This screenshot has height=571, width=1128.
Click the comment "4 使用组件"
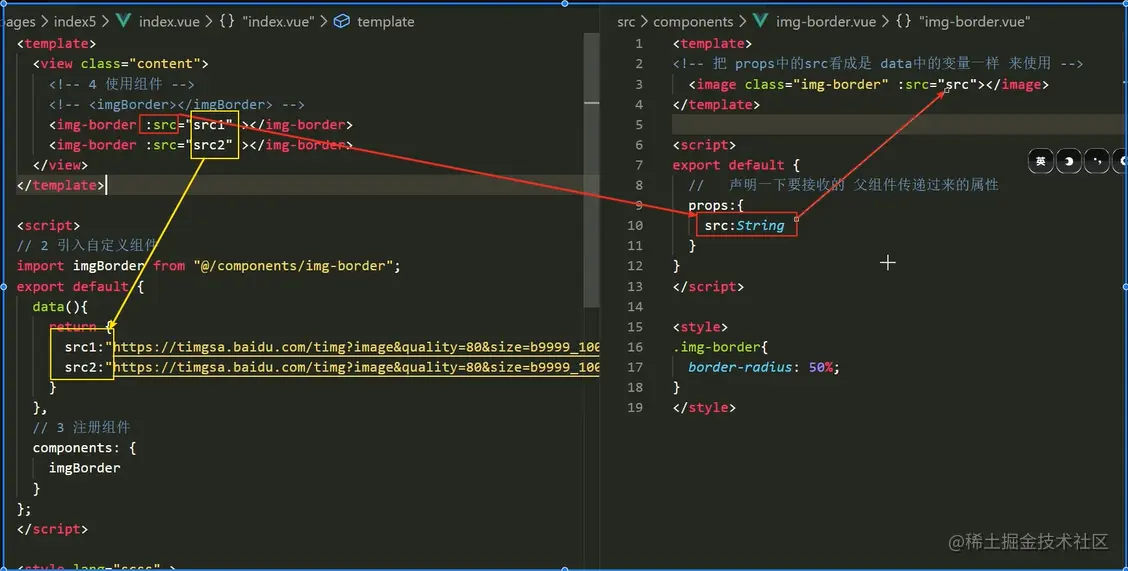(122, 84)
